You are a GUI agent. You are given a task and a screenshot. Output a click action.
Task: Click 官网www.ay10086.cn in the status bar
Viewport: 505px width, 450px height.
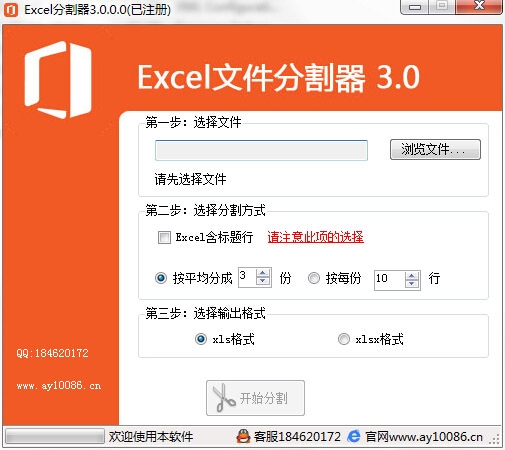tap(424, 436)
